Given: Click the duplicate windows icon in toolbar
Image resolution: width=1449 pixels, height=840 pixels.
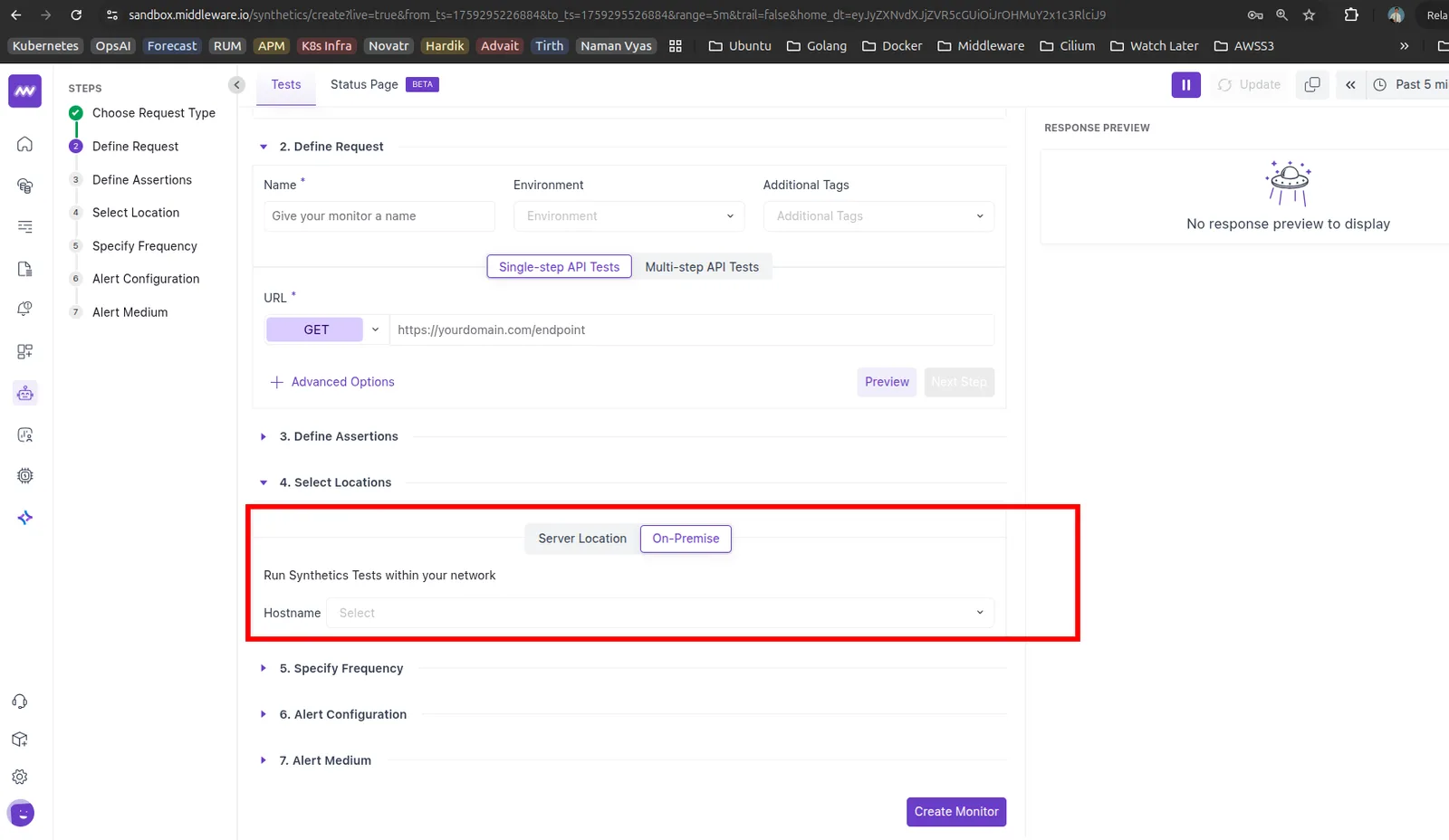Looking at the screenshot, I should tap(1312, 84).
